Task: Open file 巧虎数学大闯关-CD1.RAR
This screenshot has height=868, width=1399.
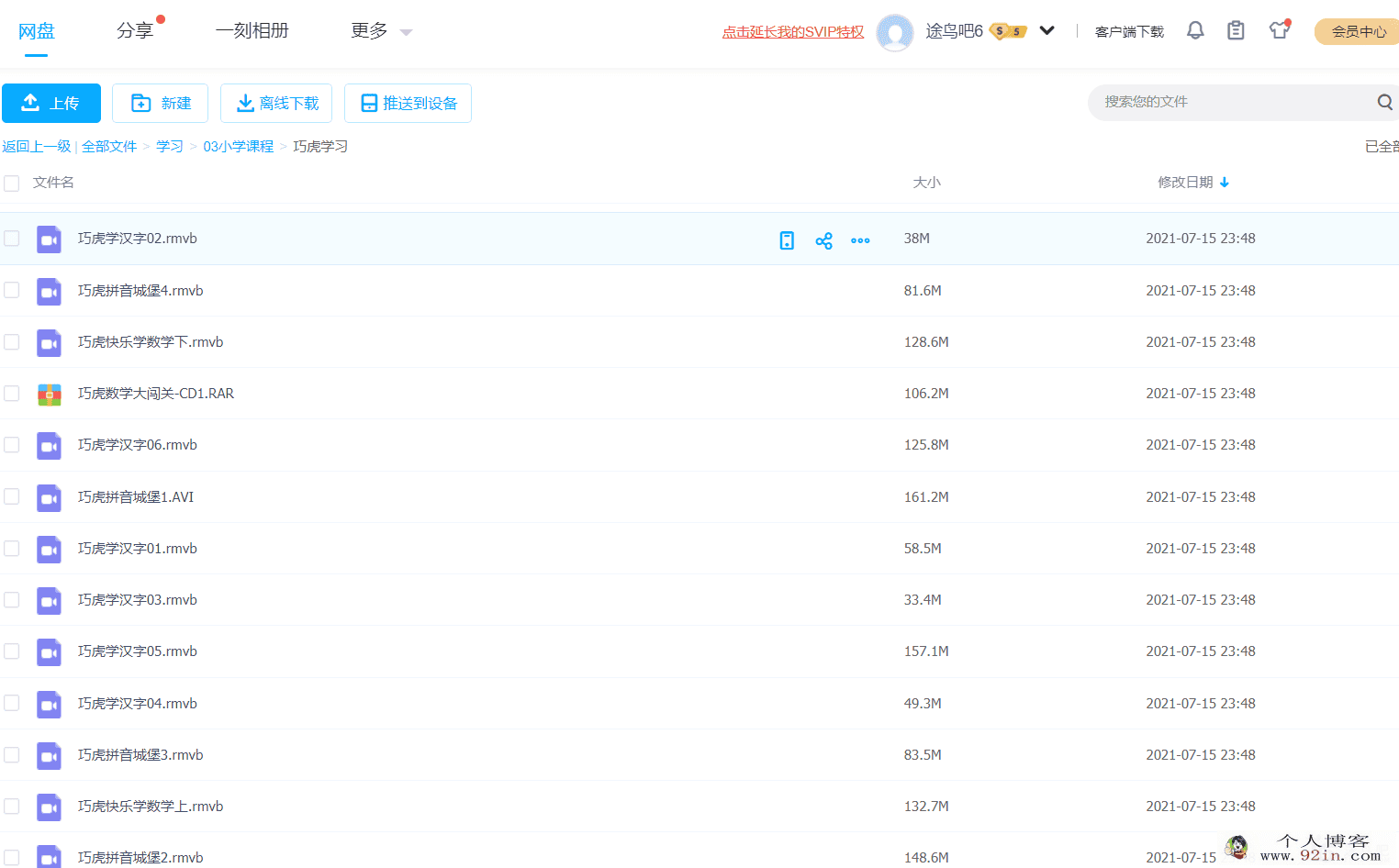Action: [x=156, y=394]
